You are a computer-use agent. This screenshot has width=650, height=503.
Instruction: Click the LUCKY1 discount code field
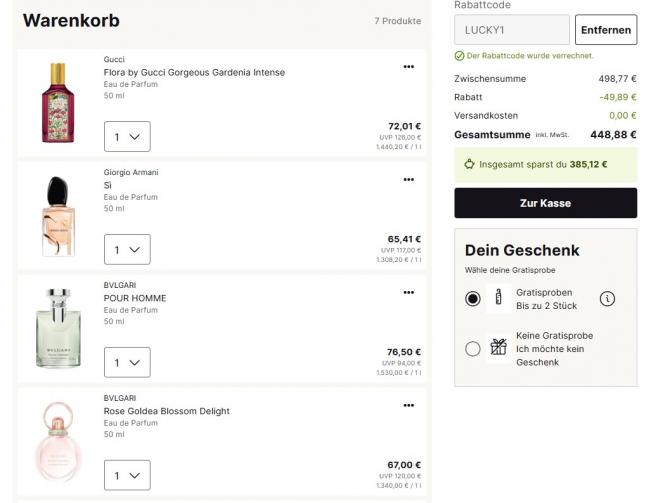[511, 30]
